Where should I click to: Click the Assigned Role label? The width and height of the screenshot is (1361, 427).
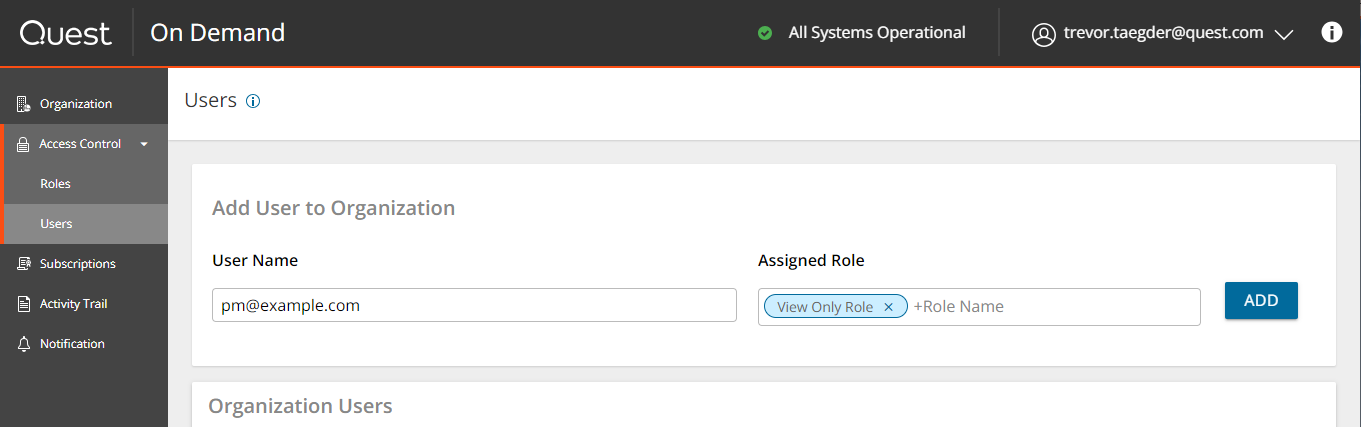[x=811, y=261]
